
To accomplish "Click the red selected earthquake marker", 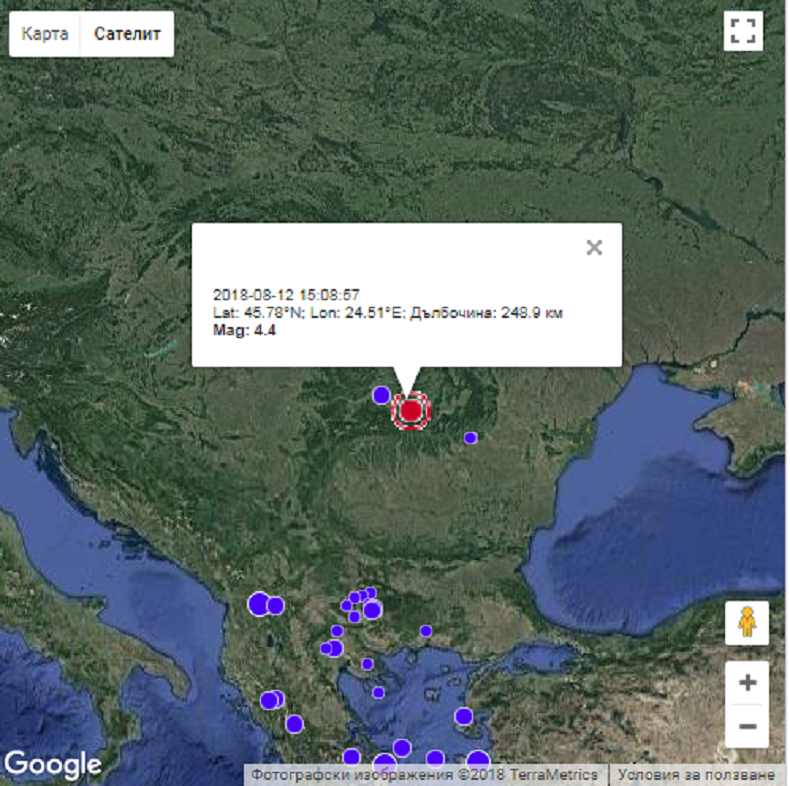I will click(x=410, y=411).
